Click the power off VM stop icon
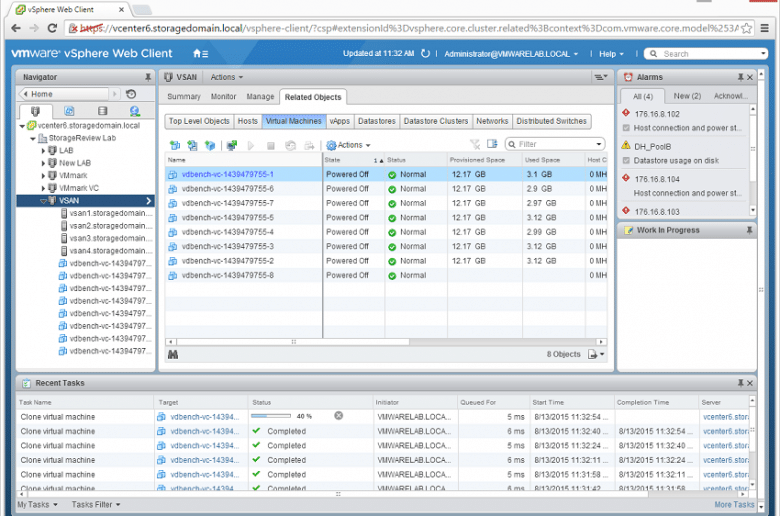 [271, 146]
